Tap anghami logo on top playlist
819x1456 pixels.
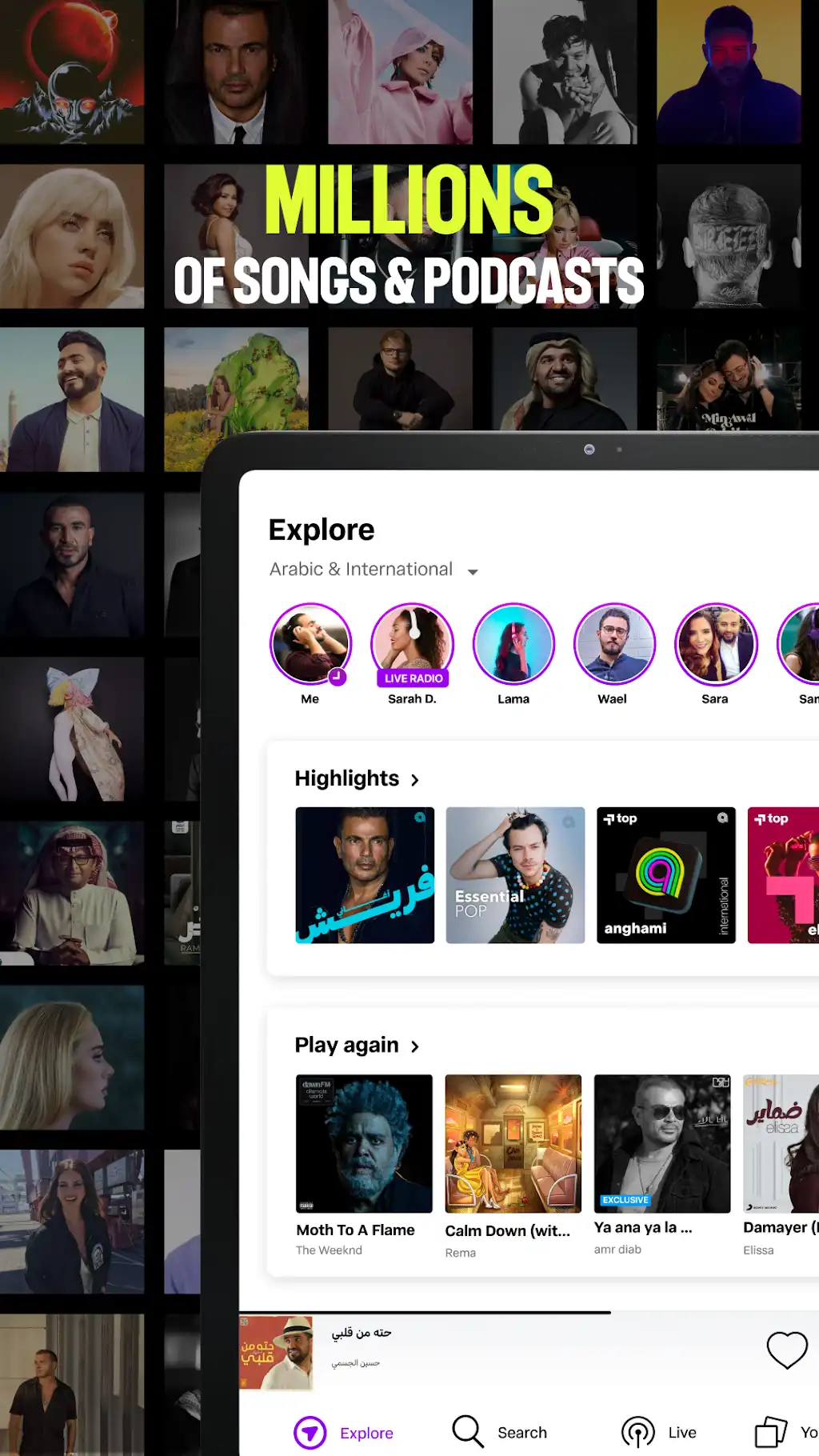(661, 874)
